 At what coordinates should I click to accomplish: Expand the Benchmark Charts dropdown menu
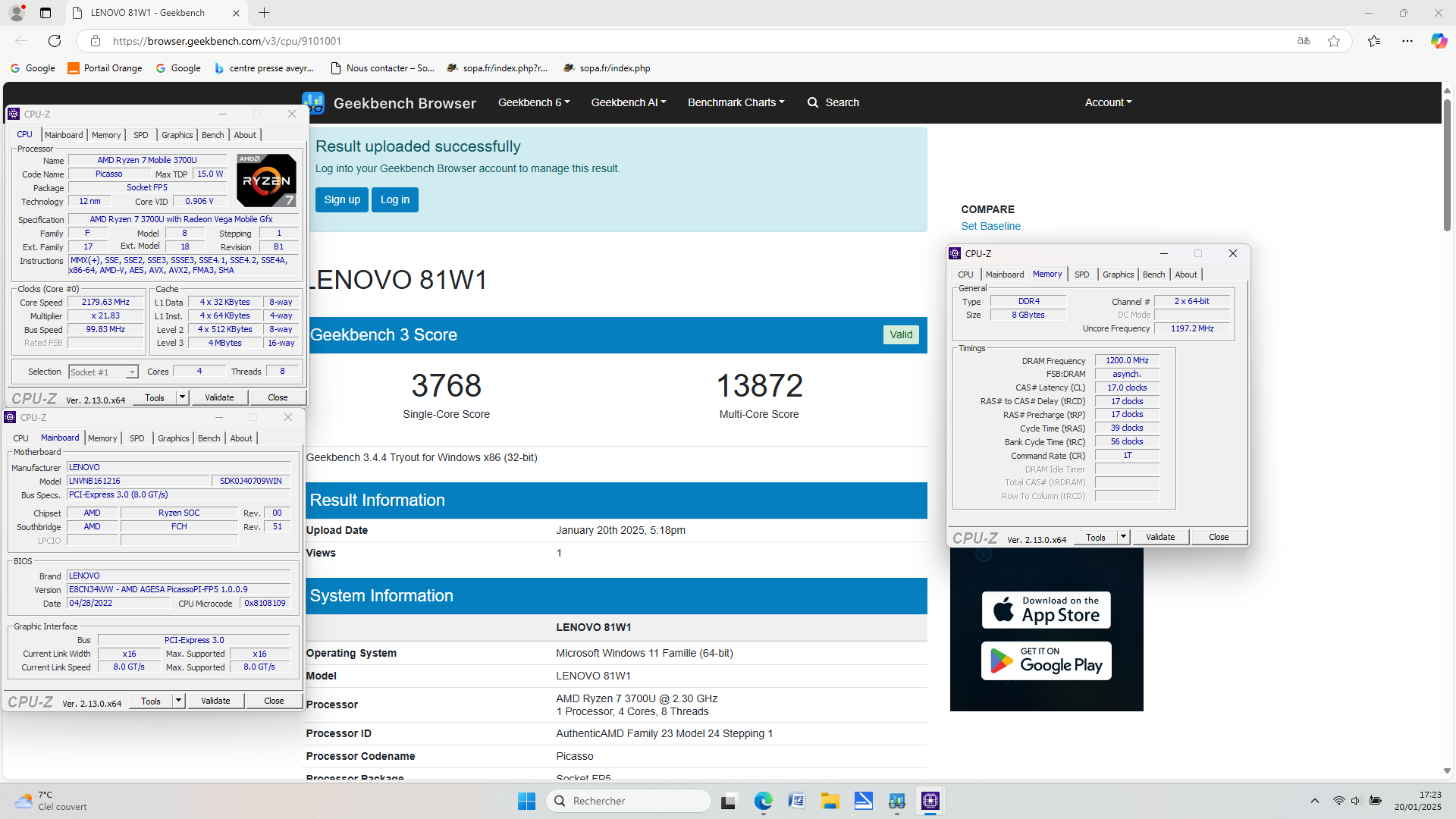click(x=736, y=102)
